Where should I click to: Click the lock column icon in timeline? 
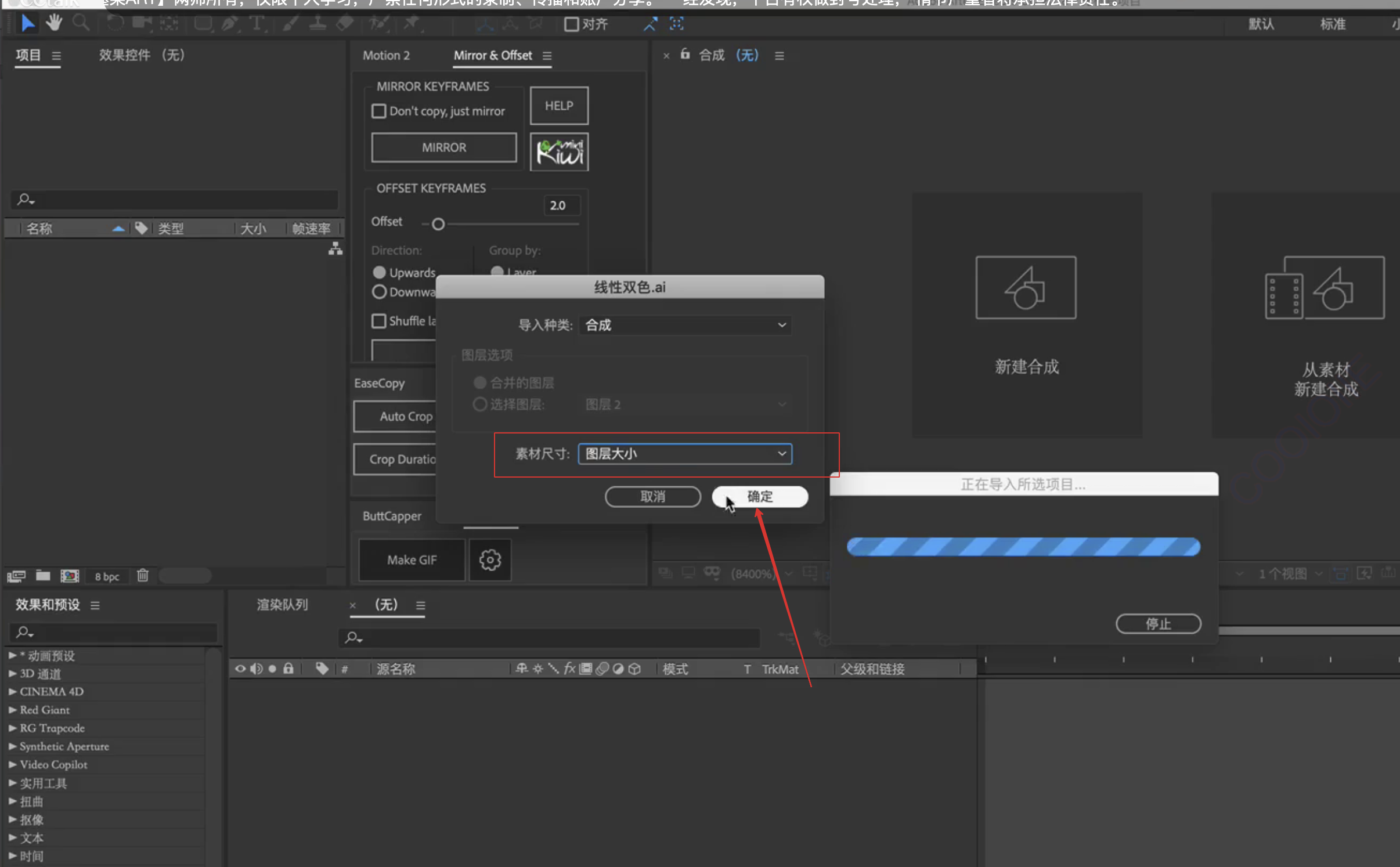pos(288,669)
